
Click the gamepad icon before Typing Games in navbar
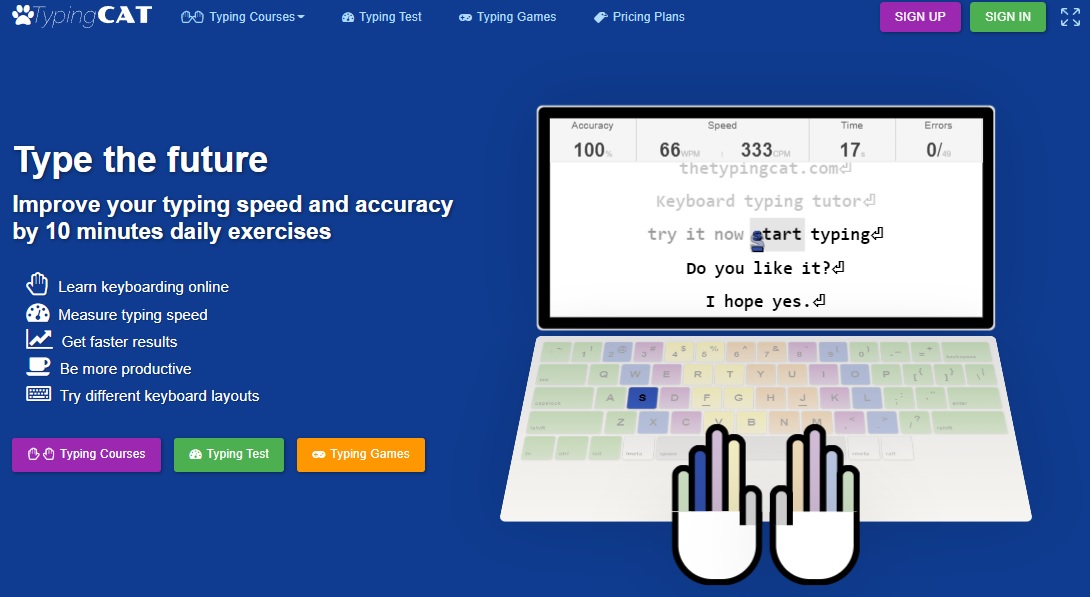click(465, 18)
